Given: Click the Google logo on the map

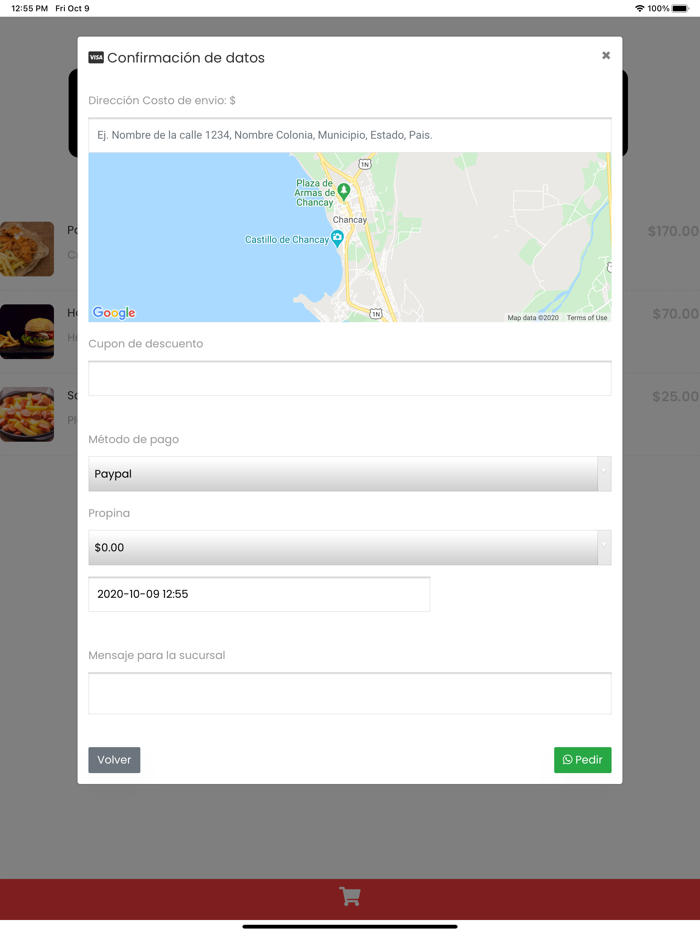Looking at the screenshot, I should point(114,313).
